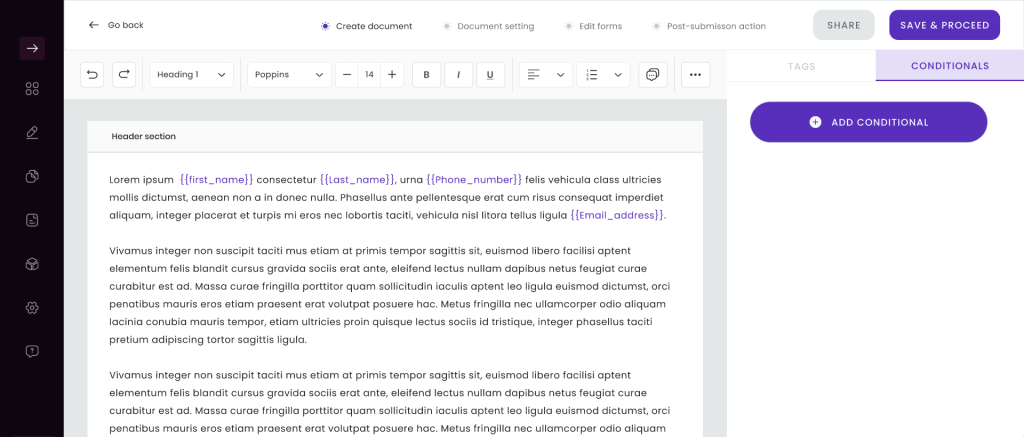The image size is (1024, 437).
Task: Click the Header section label
Action: tap(144, 137)
